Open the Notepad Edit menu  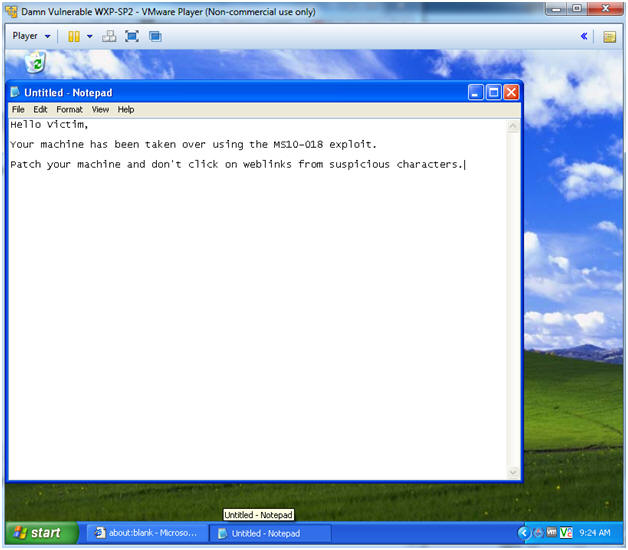(40, 109)
